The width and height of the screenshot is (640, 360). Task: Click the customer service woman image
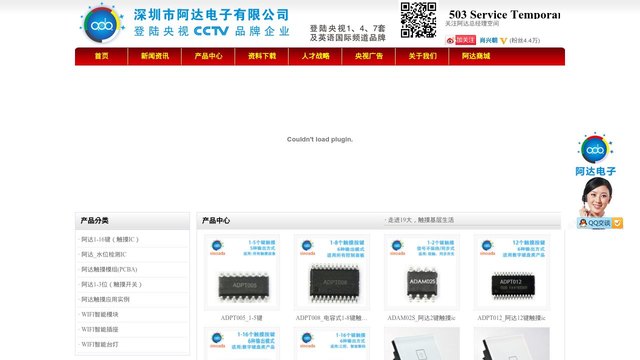click(596, 197)
